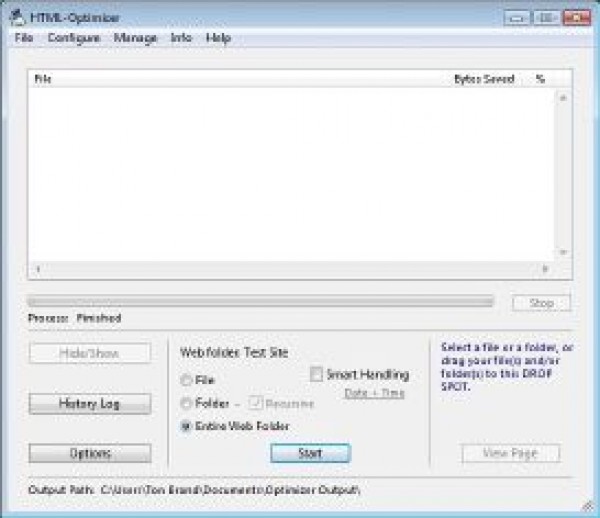Minimize the HTML-Optimizer window
The height and width of the screenshot is (518, 600).
click(x=517, y=18)
